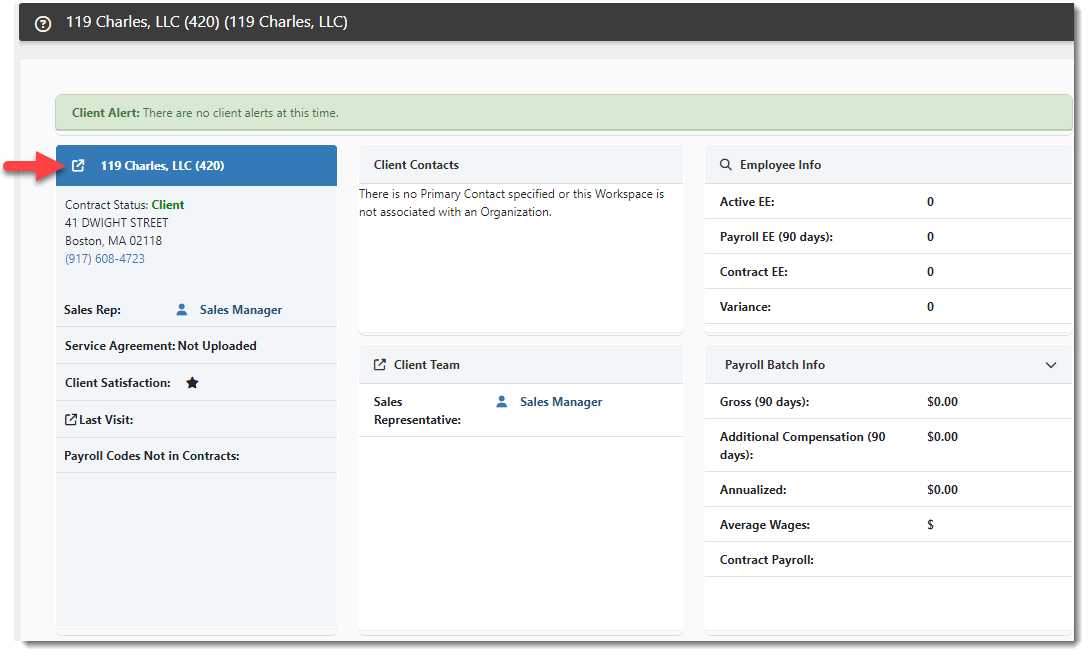Open Sales Manager link in Client Team
The width and height of the screenshot is (1089, 656).
tap(561, 401)
